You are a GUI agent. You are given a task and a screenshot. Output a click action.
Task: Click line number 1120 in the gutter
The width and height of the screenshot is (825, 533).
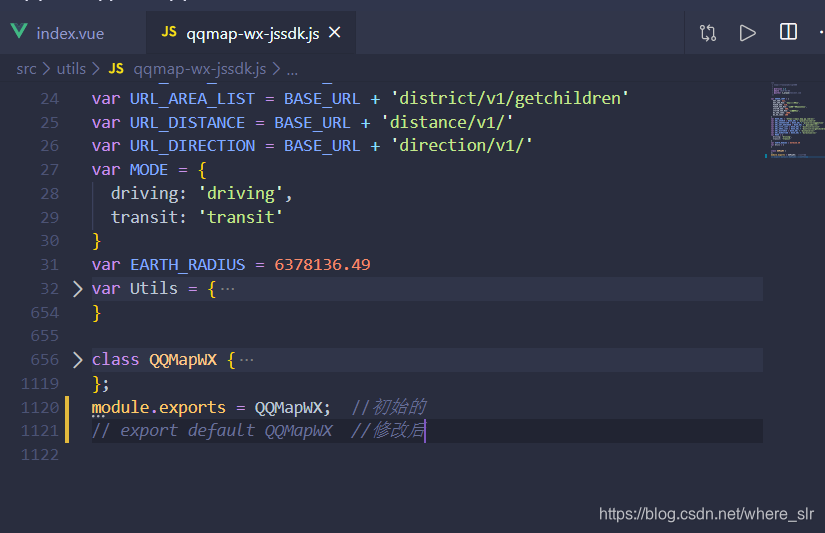[x=40, y=408]
